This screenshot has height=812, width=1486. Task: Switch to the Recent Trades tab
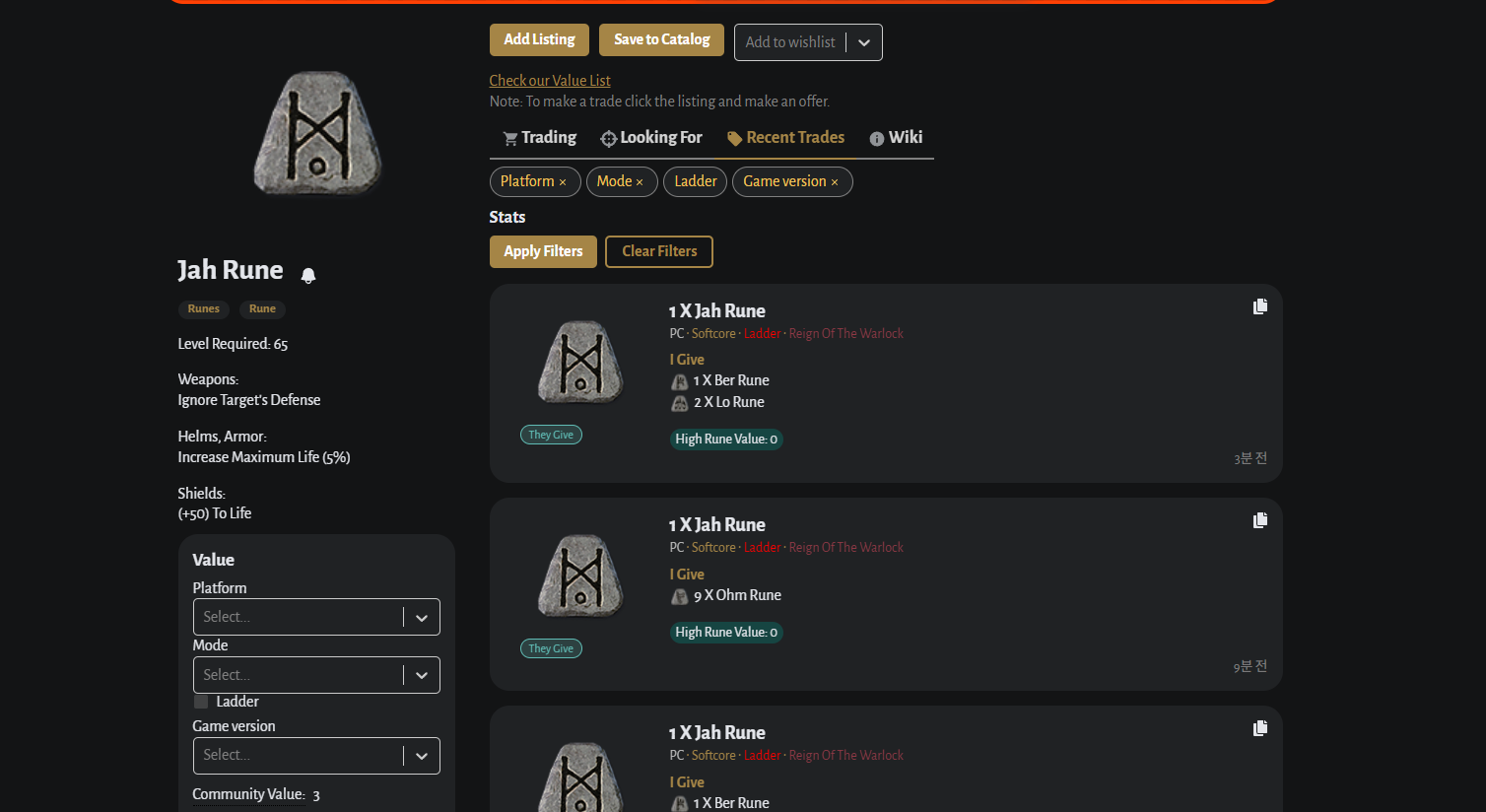tap(785, 138)
